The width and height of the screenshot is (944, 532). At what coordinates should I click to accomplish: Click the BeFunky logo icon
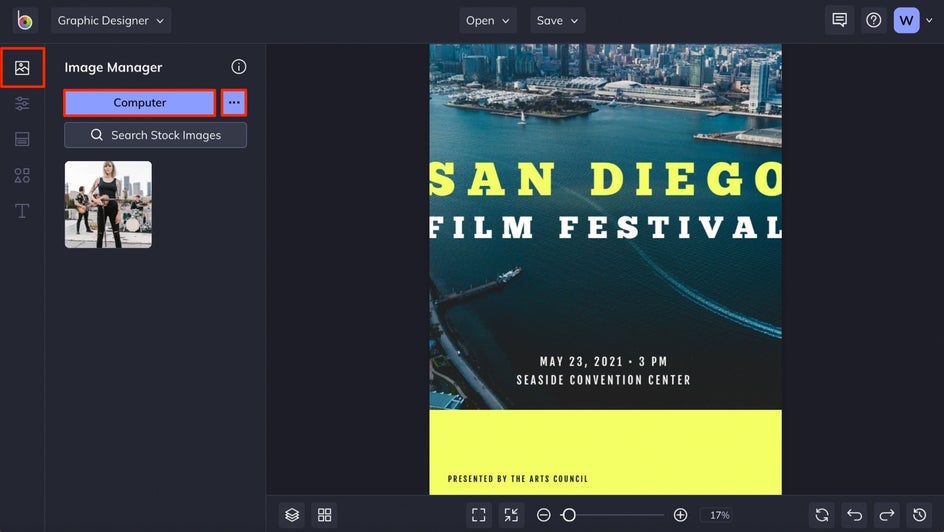24,20
